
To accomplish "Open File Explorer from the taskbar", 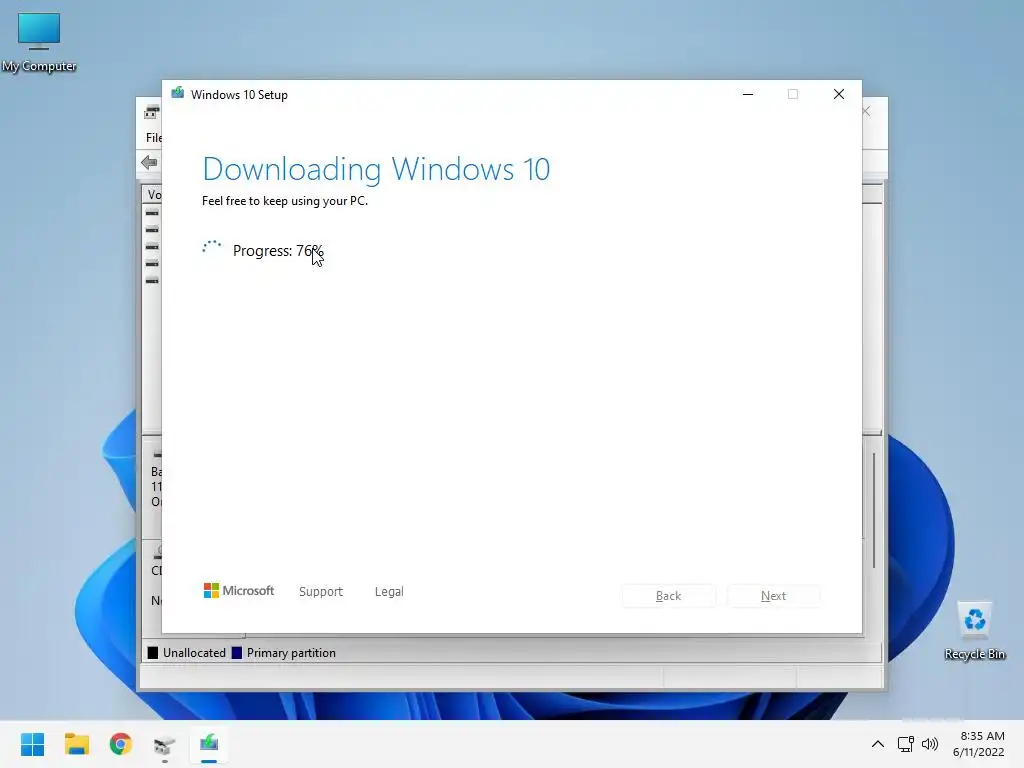I will 76,744.
